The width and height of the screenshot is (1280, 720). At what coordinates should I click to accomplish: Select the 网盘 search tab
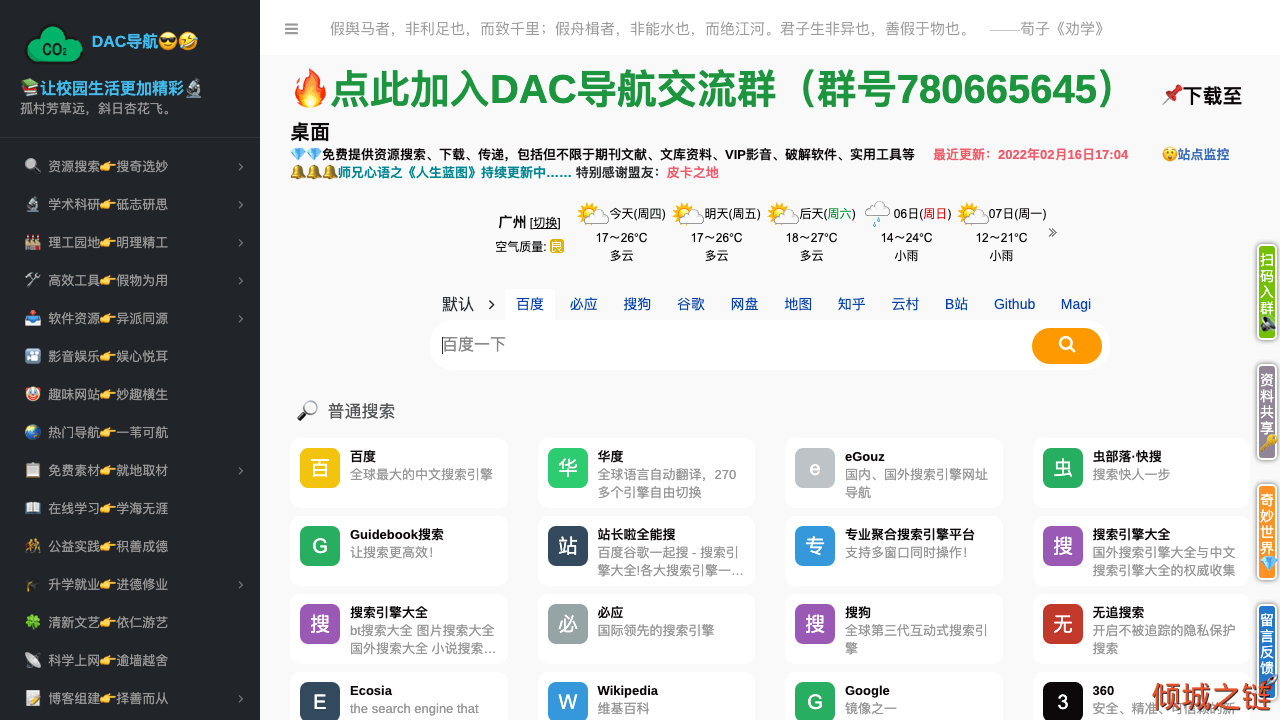click(745, 304)
